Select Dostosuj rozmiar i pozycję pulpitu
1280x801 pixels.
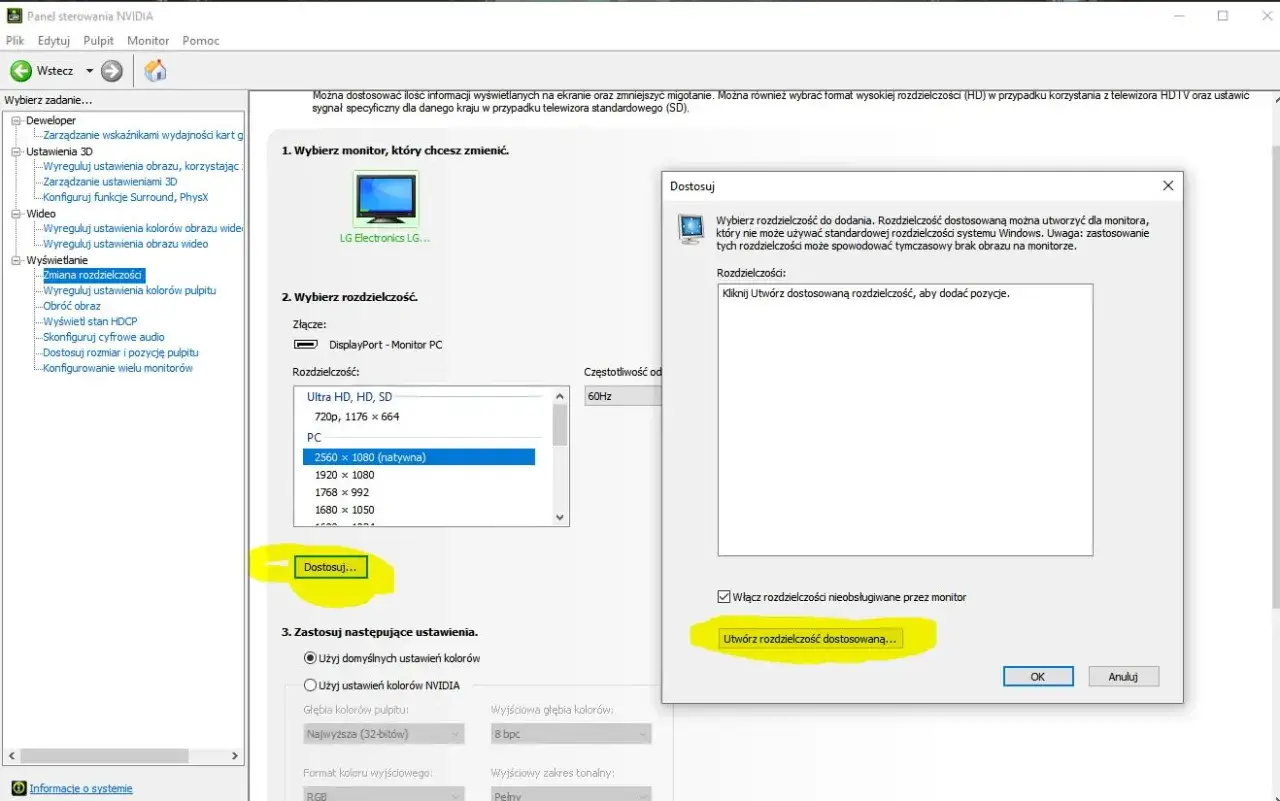[x=121, y=353]
